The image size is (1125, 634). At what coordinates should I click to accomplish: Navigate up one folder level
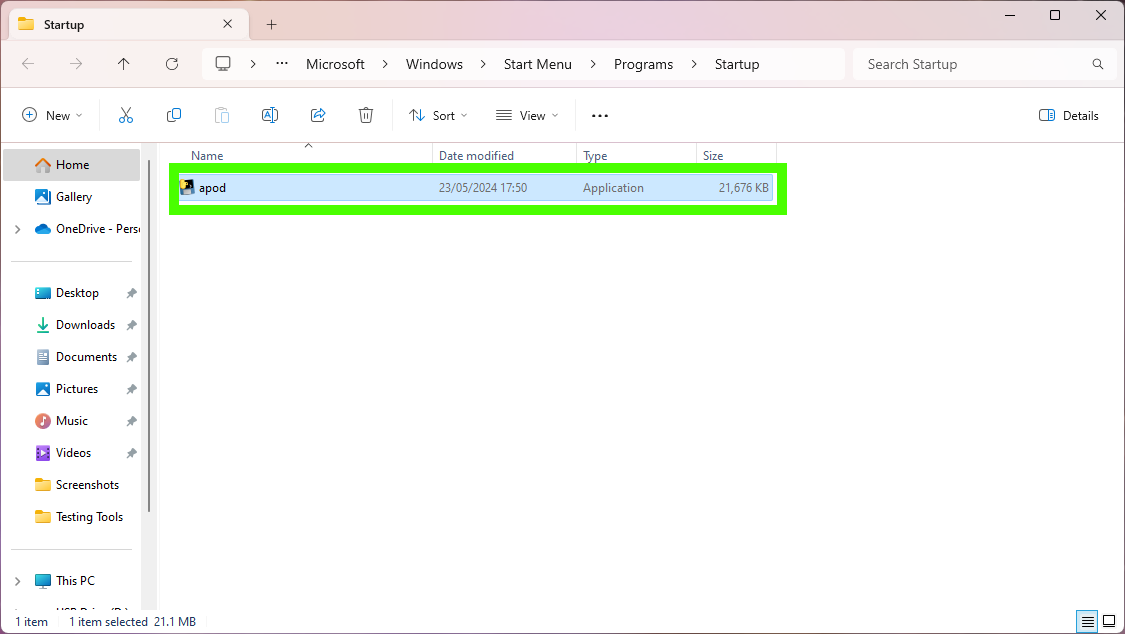(x=123, y=64)
